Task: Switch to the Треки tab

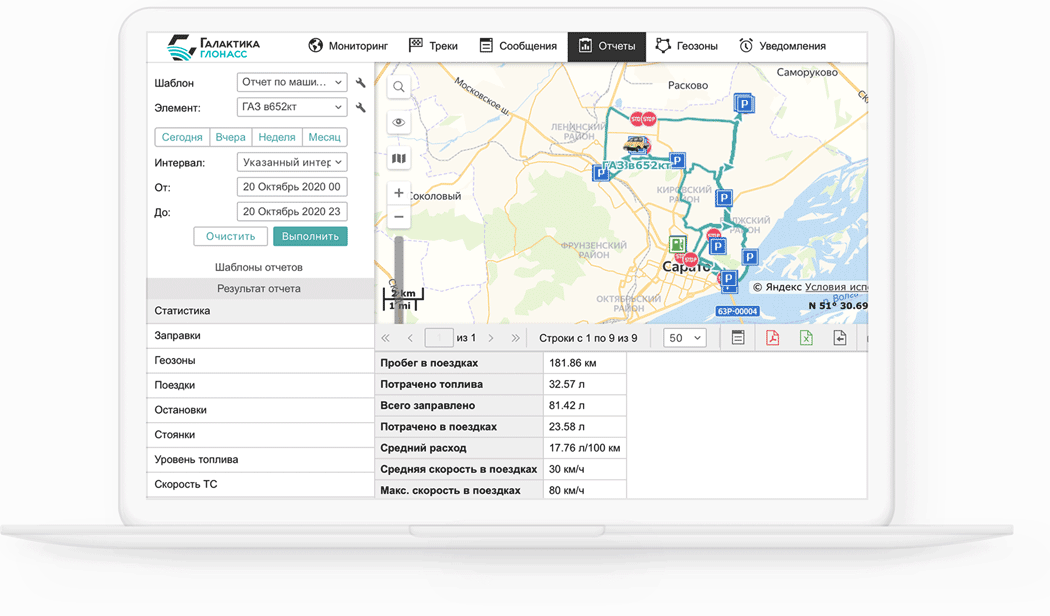Action: pyautogui.click(x=433, y=46)
